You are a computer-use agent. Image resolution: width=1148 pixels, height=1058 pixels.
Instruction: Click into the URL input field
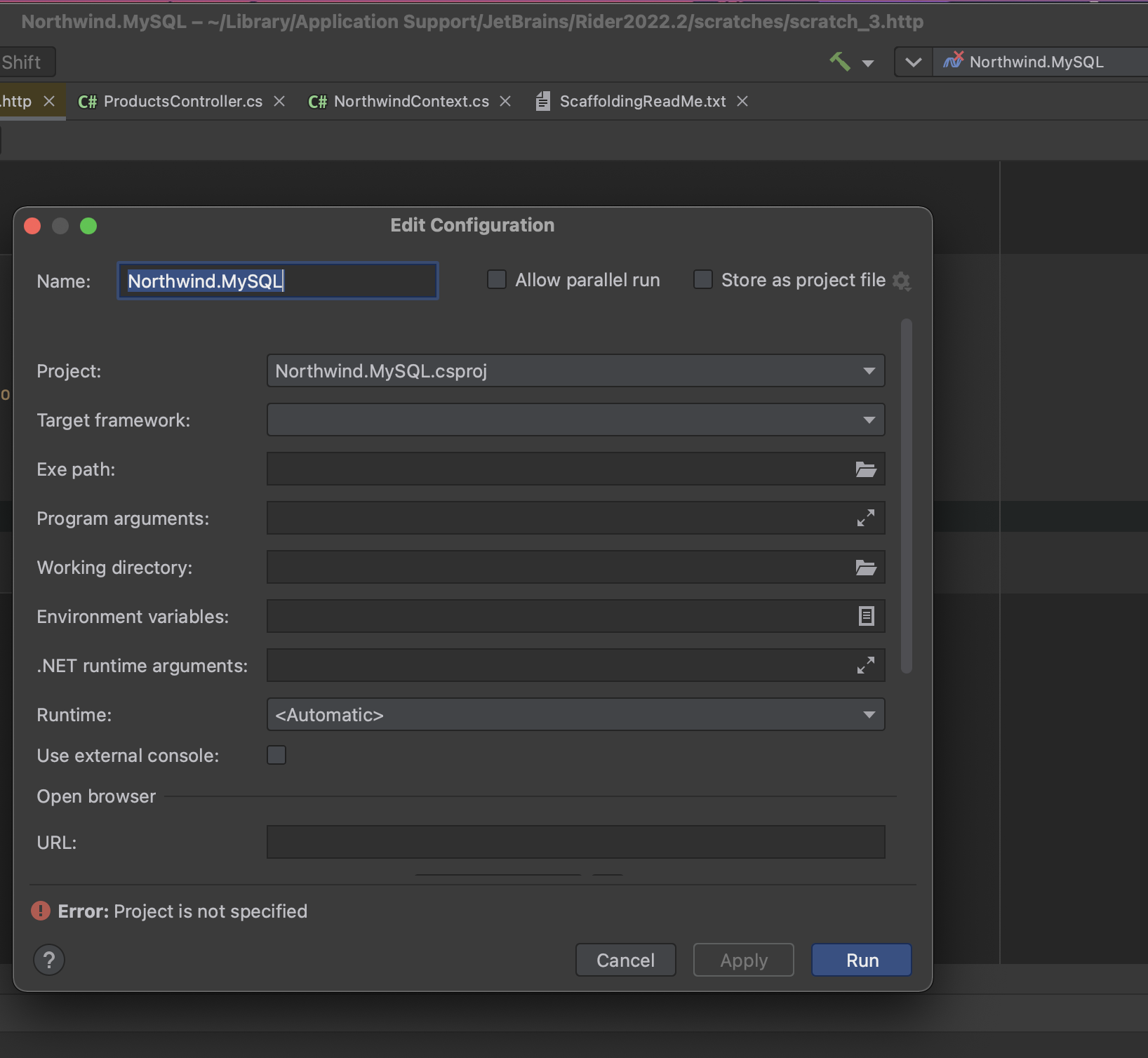pos(575,842)
